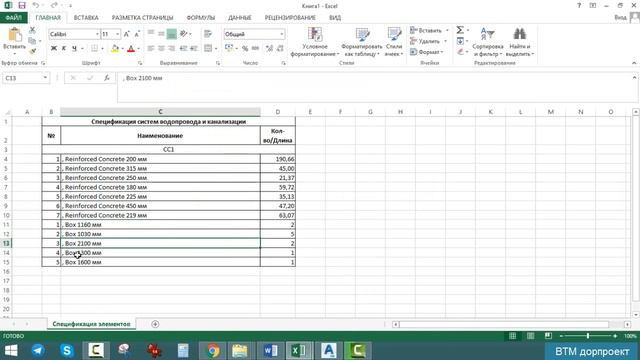Click the Increase Font Size icon

point(127,34)
